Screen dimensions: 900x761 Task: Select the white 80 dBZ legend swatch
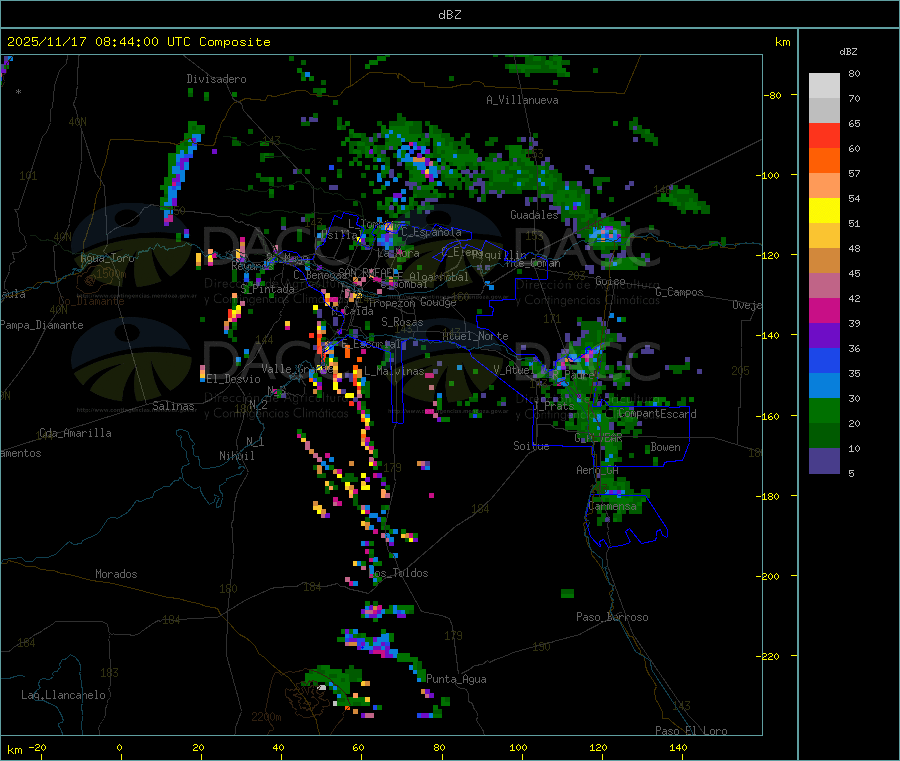pos(824,86)
